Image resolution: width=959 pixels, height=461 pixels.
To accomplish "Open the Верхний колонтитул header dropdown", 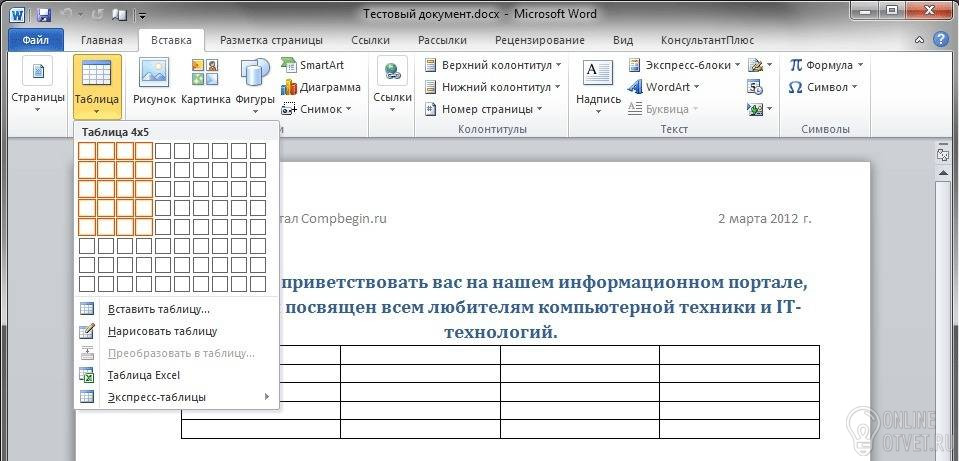I will tap(492, 65).
